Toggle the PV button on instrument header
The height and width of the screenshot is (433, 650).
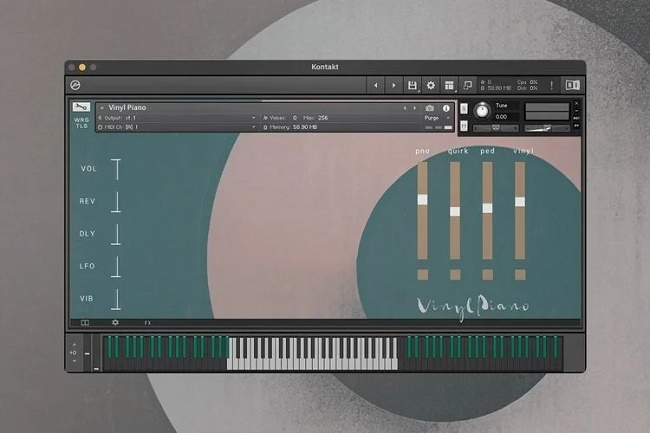[x=576, y=126]
